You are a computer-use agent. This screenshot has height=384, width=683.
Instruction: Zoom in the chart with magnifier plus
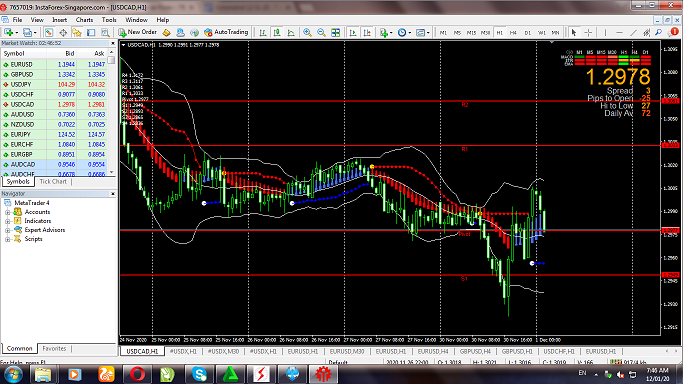coord(308,32)
